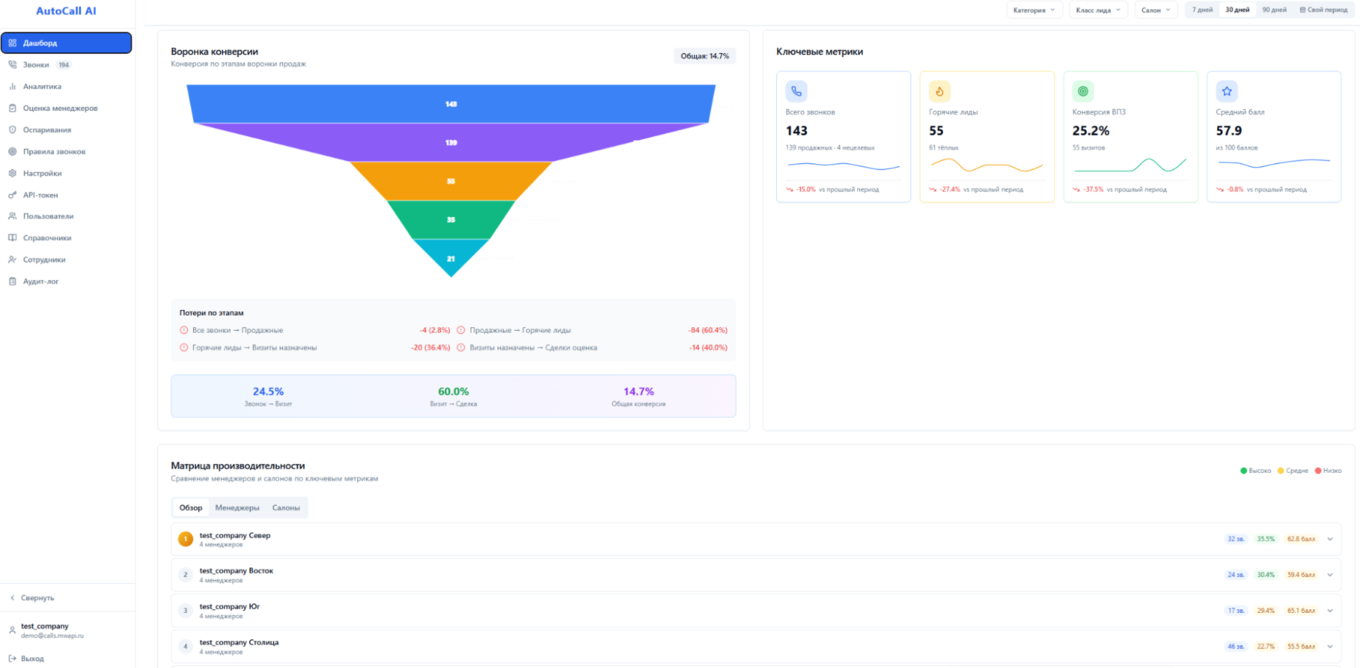
Task: Click the purple funnel stage showing 139
Action: tap(451, 142)
